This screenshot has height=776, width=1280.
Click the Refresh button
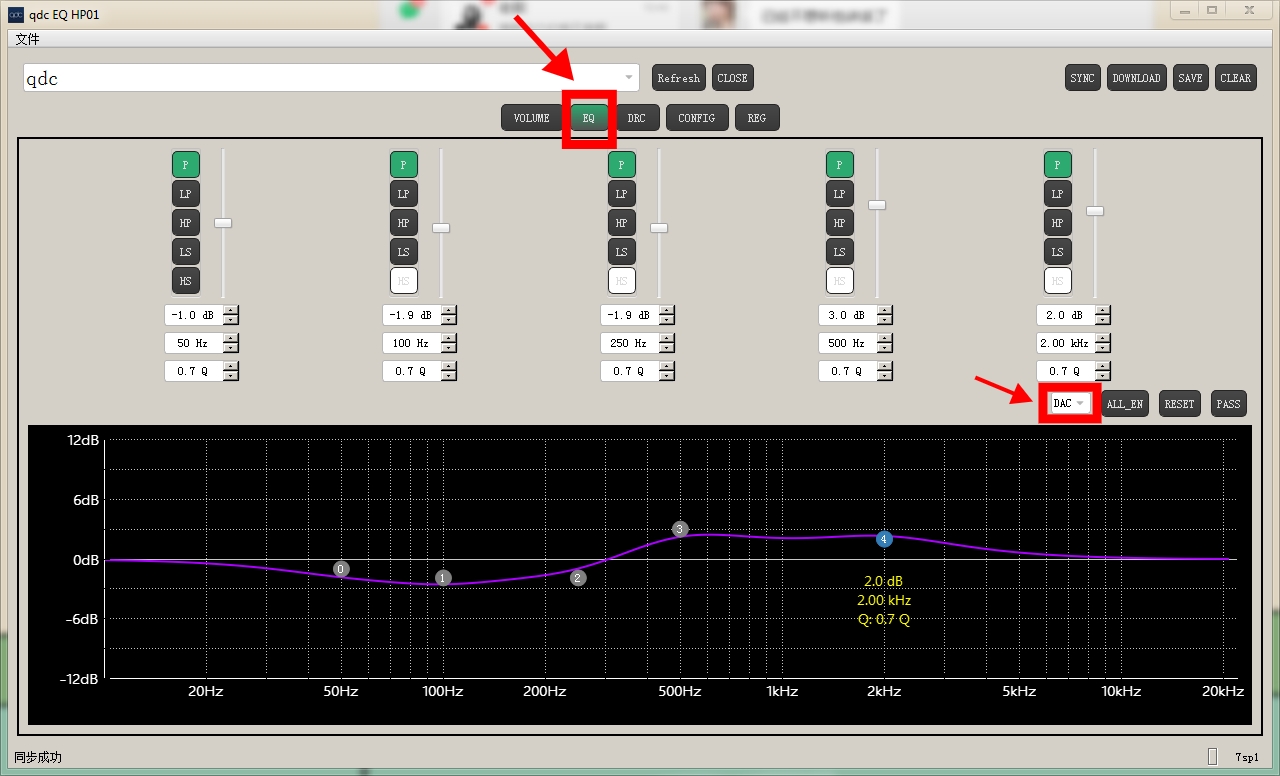click(x=678, y=78)
